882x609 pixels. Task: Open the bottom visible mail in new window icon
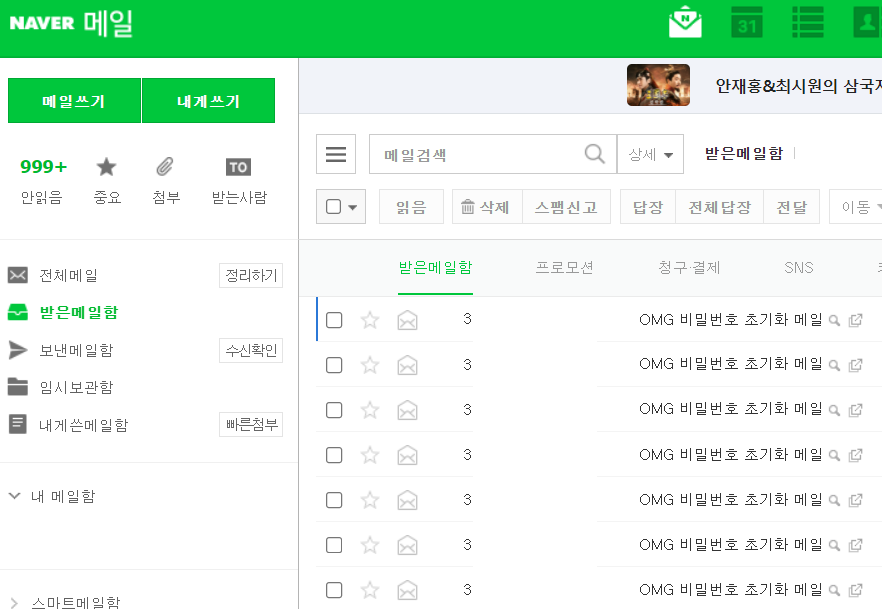point(856,590)
